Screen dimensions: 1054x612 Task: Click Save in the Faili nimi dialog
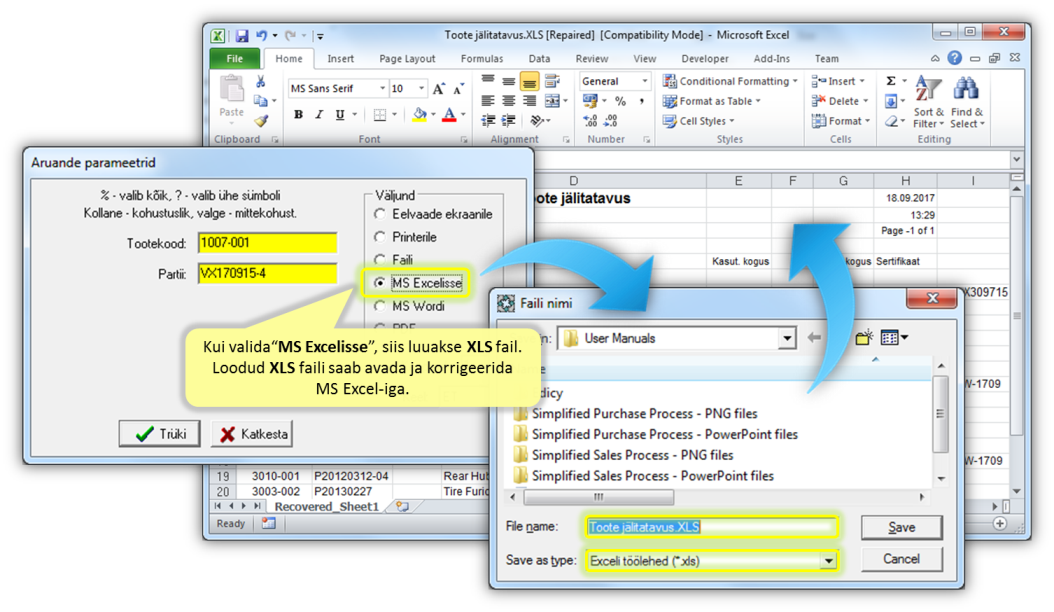[901, 527]
